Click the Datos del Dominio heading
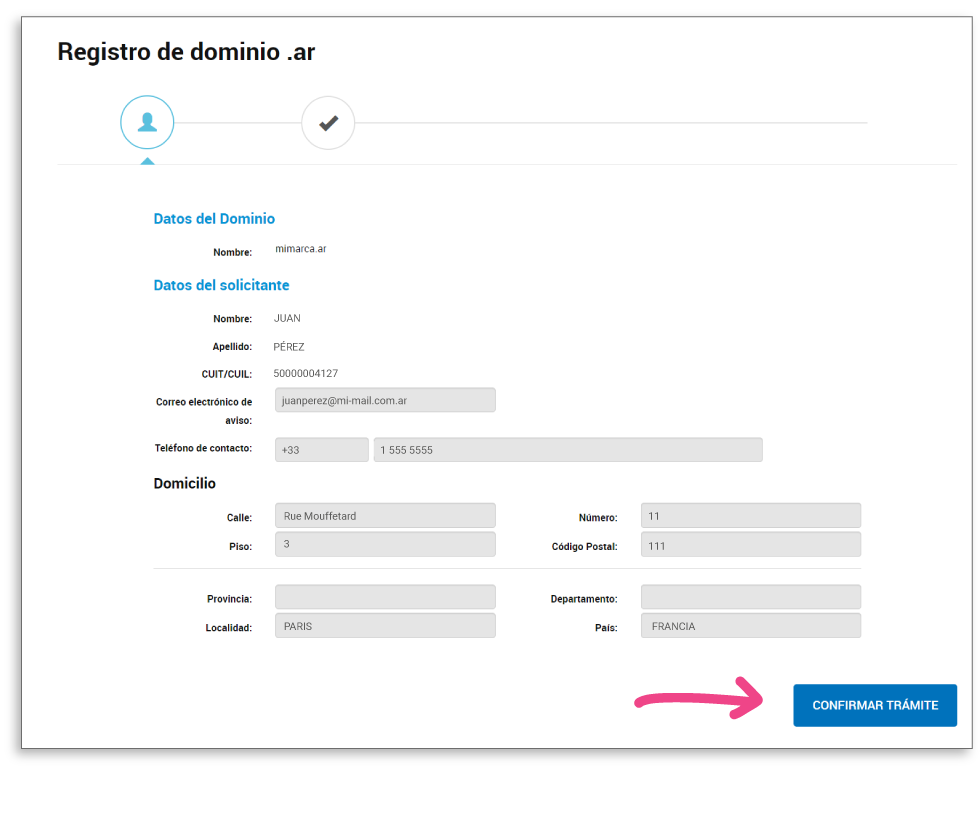The image size is (980, 817). point(214,219)
